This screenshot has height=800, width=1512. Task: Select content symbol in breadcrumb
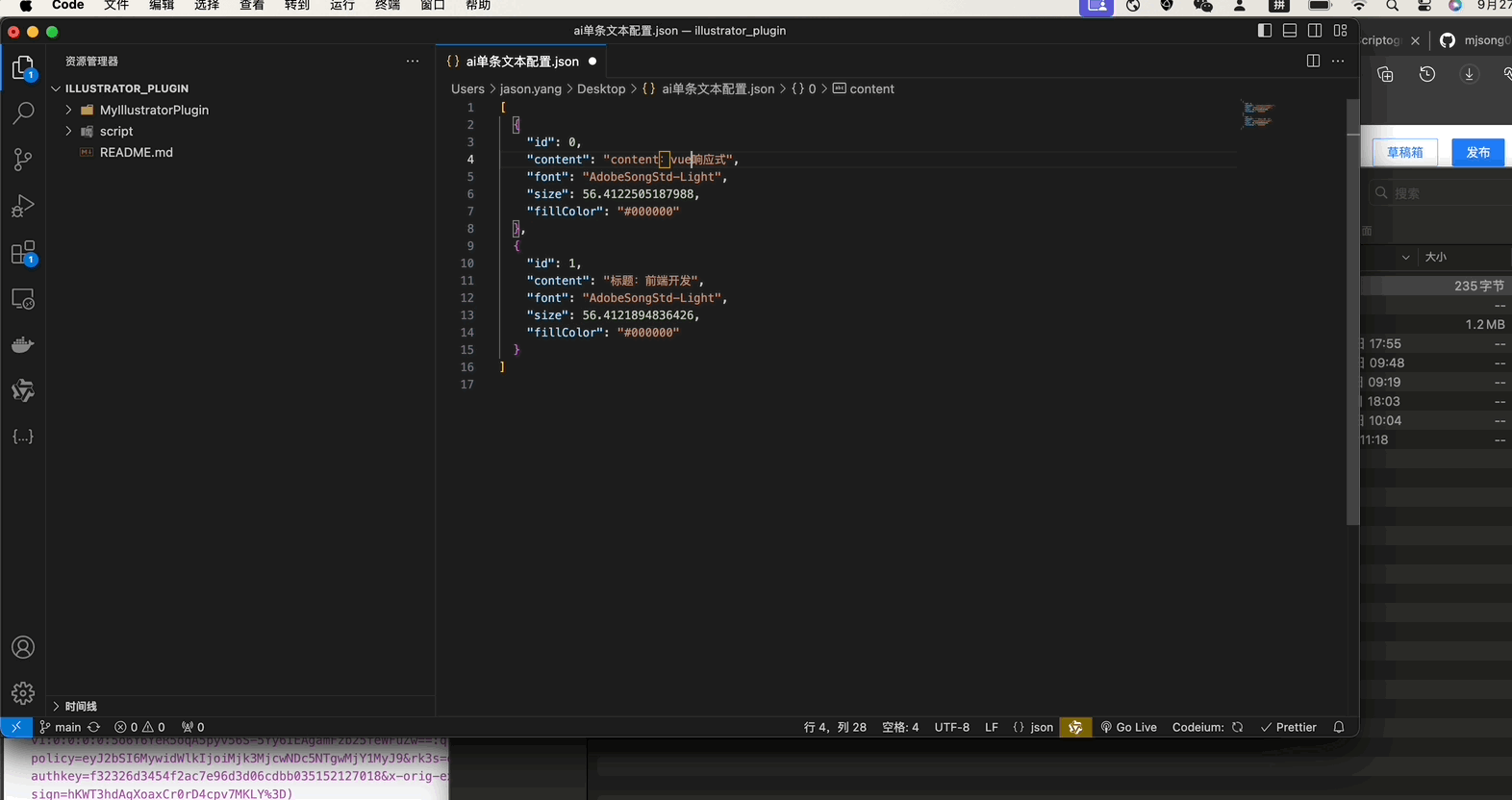pyautogui.click(x=863, y=88)
